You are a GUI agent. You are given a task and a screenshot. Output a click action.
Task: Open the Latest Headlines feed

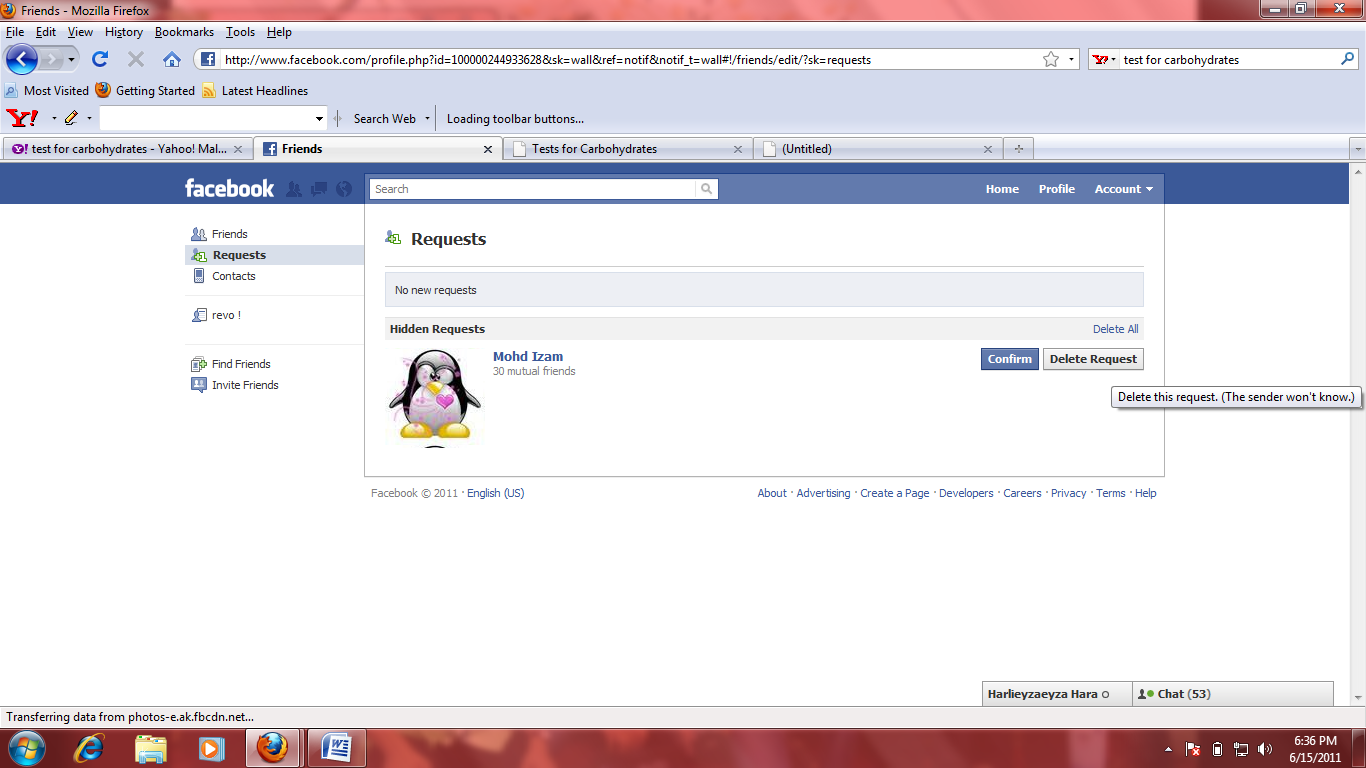tap(255, 90)
